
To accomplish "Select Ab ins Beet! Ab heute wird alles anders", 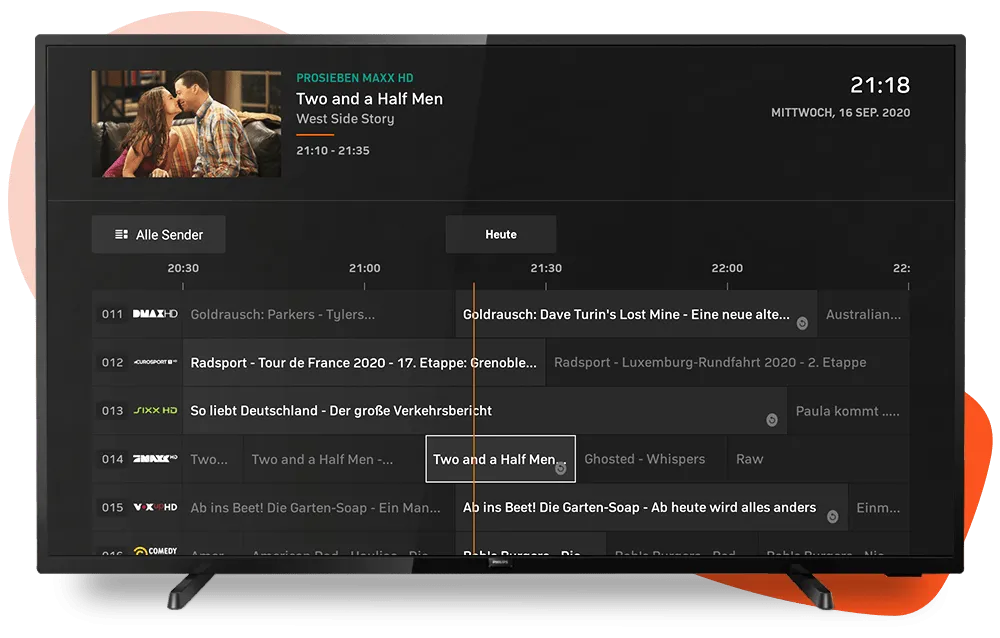I will pos(652,507).
